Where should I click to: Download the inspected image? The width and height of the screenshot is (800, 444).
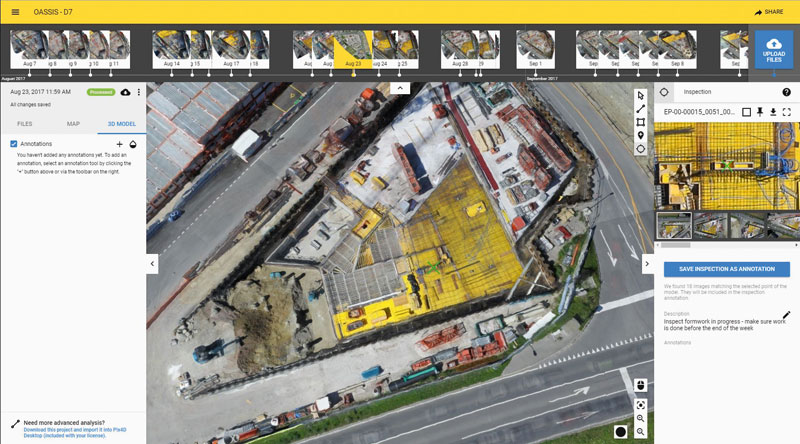773,111
